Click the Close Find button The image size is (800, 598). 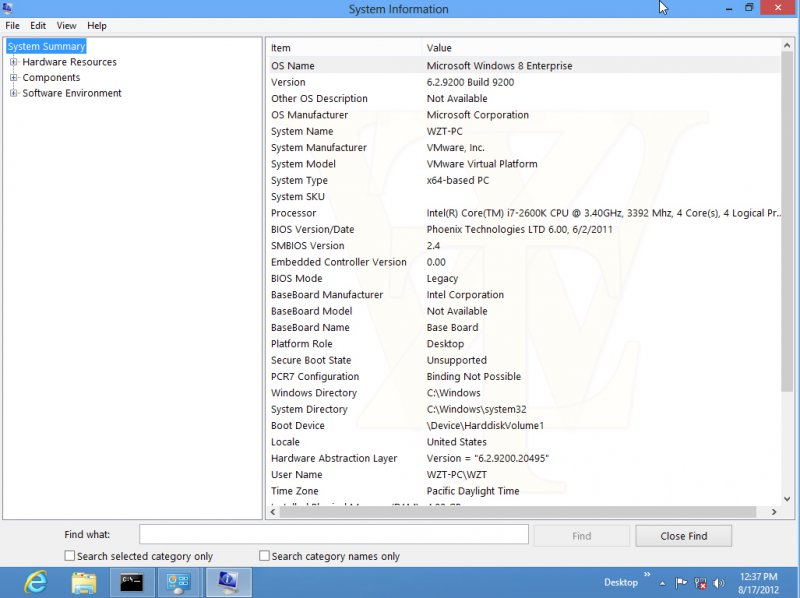click(x=683, y=536)
